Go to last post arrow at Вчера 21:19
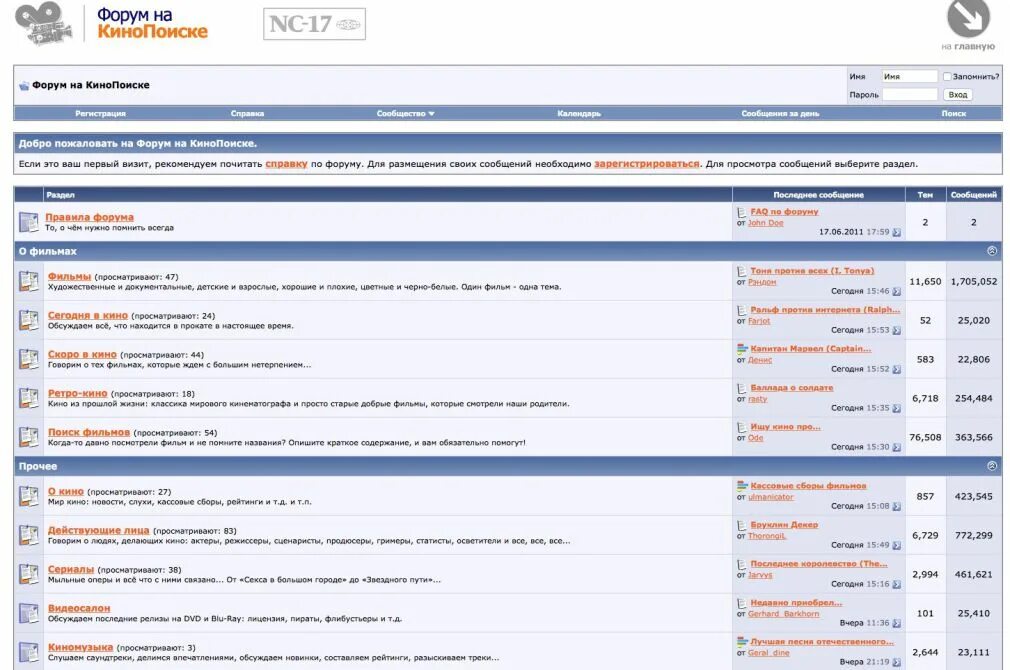The height and width of the screenshot is (670, 1010). tap(897, 662)
